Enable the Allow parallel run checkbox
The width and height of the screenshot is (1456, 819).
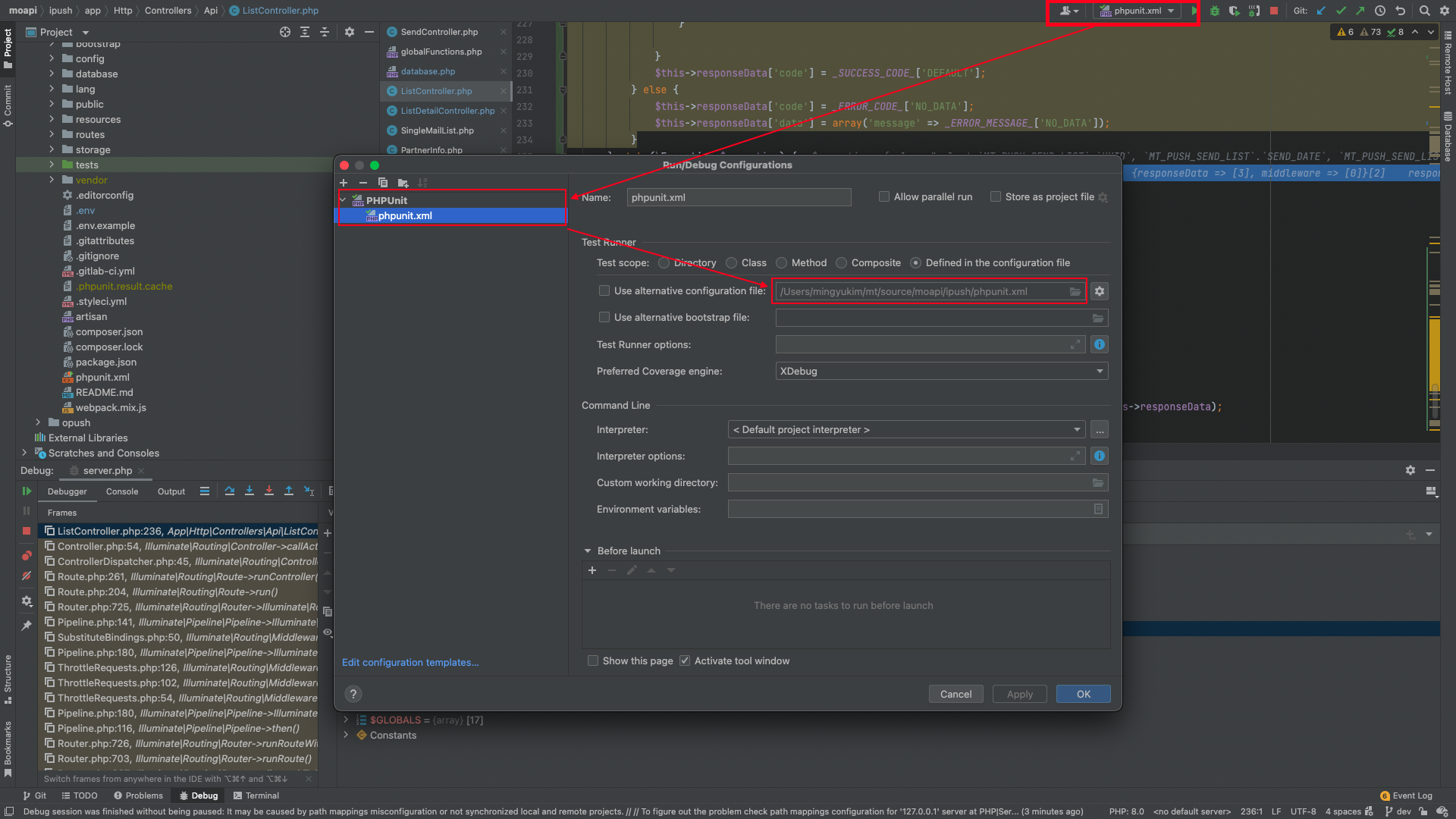pos(884,197)
